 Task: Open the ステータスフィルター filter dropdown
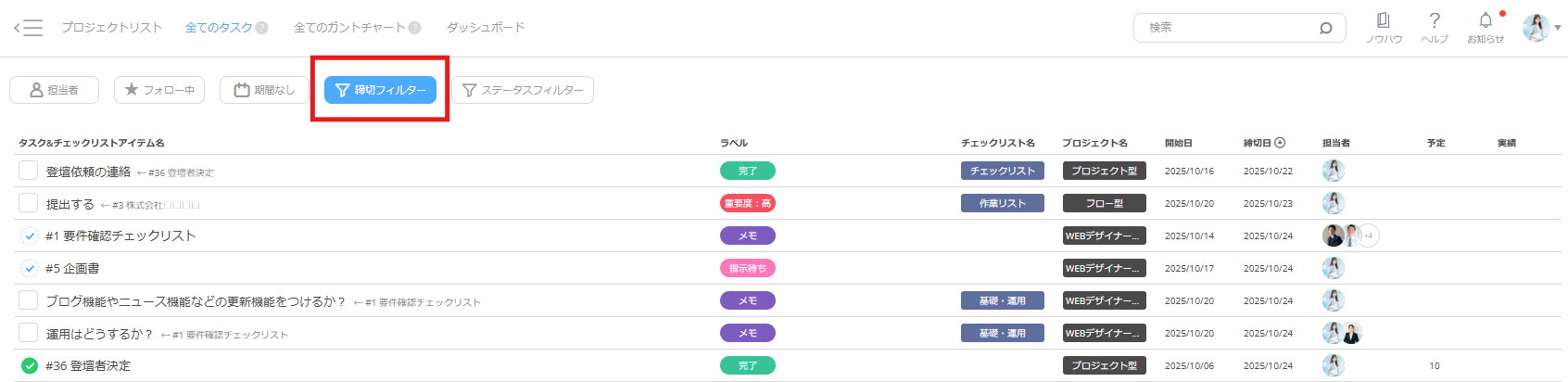pos(523,90)
